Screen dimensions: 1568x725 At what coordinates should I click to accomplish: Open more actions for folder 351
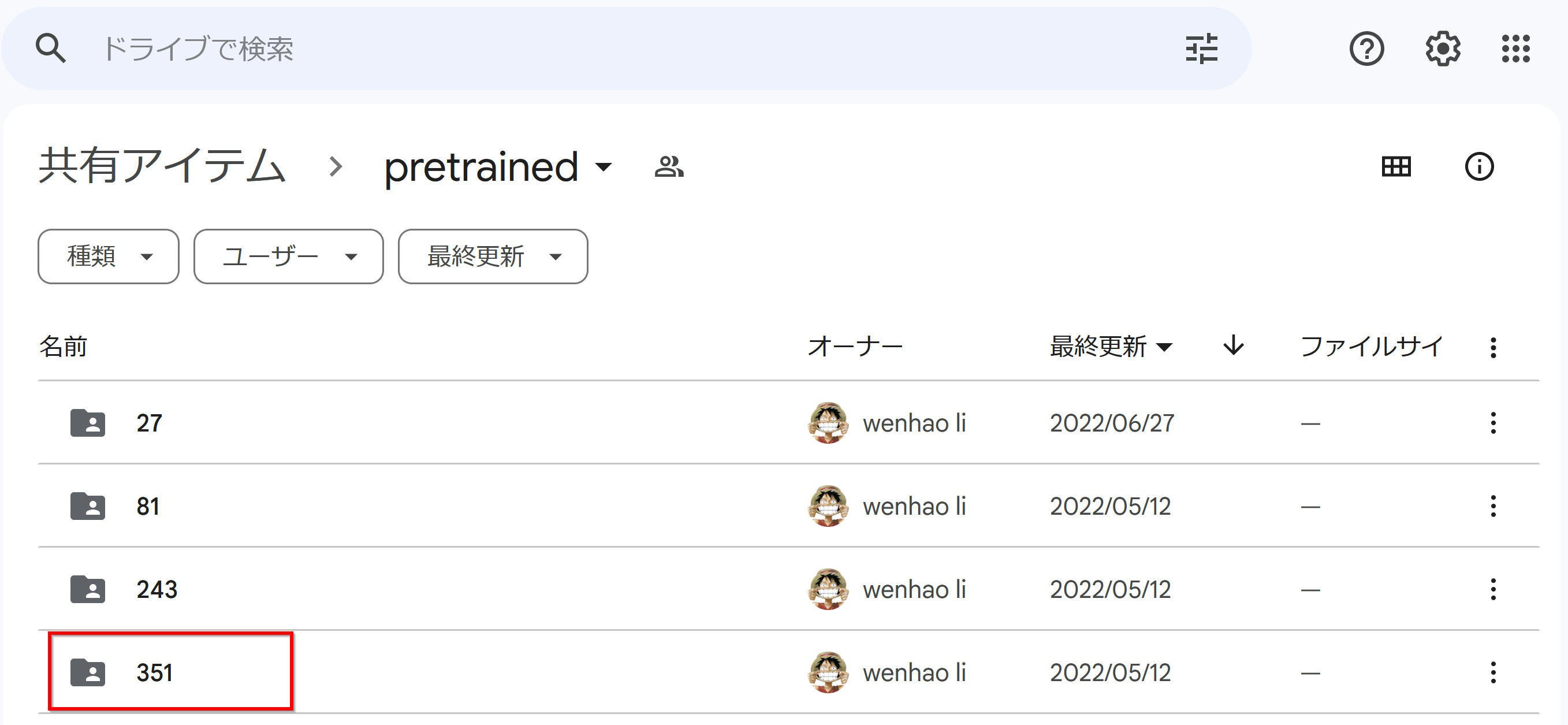1493,672
